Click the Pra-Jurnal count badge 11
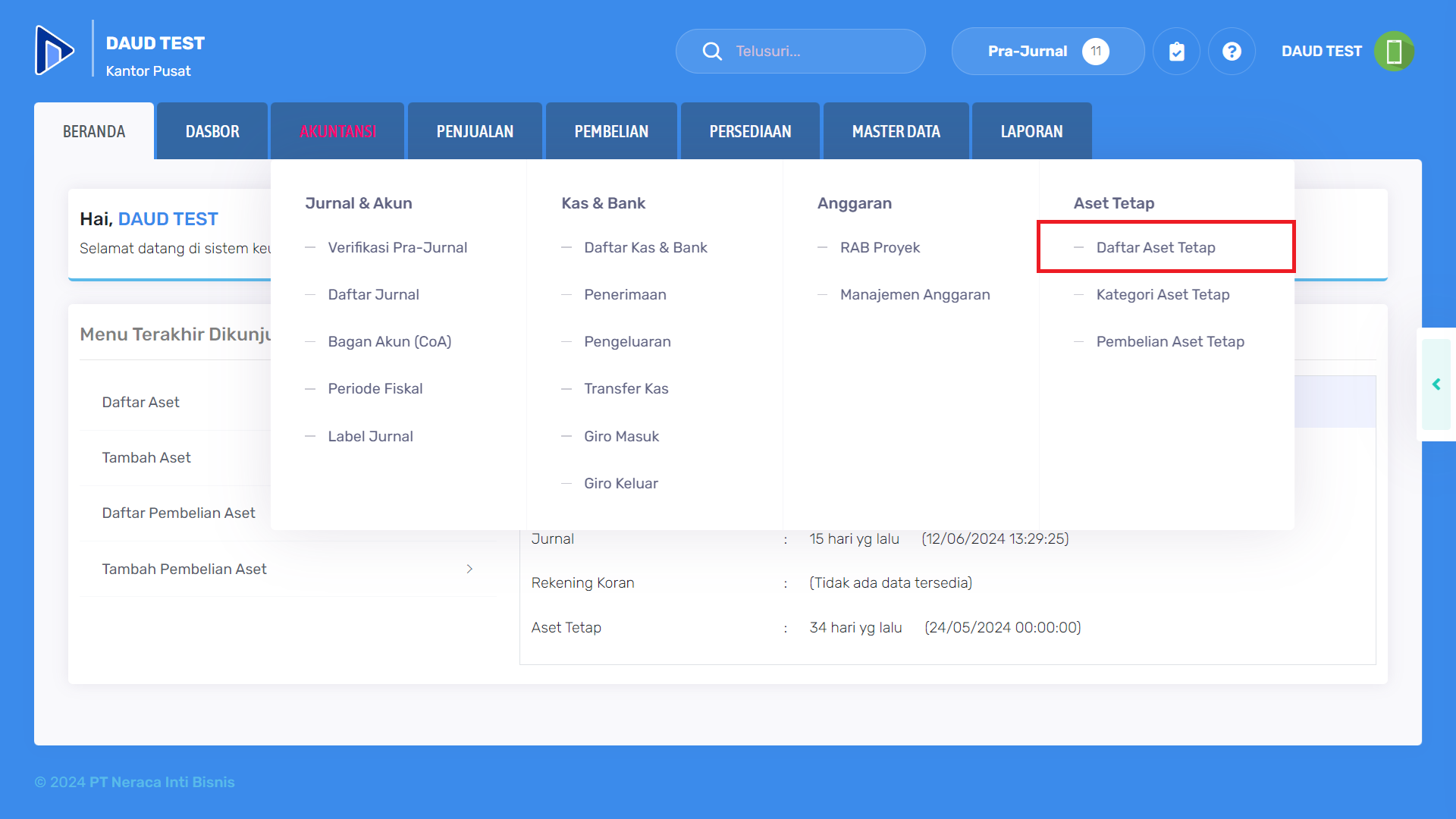The height and width of the screenshot is (819, 1456). pos(1095,51)
